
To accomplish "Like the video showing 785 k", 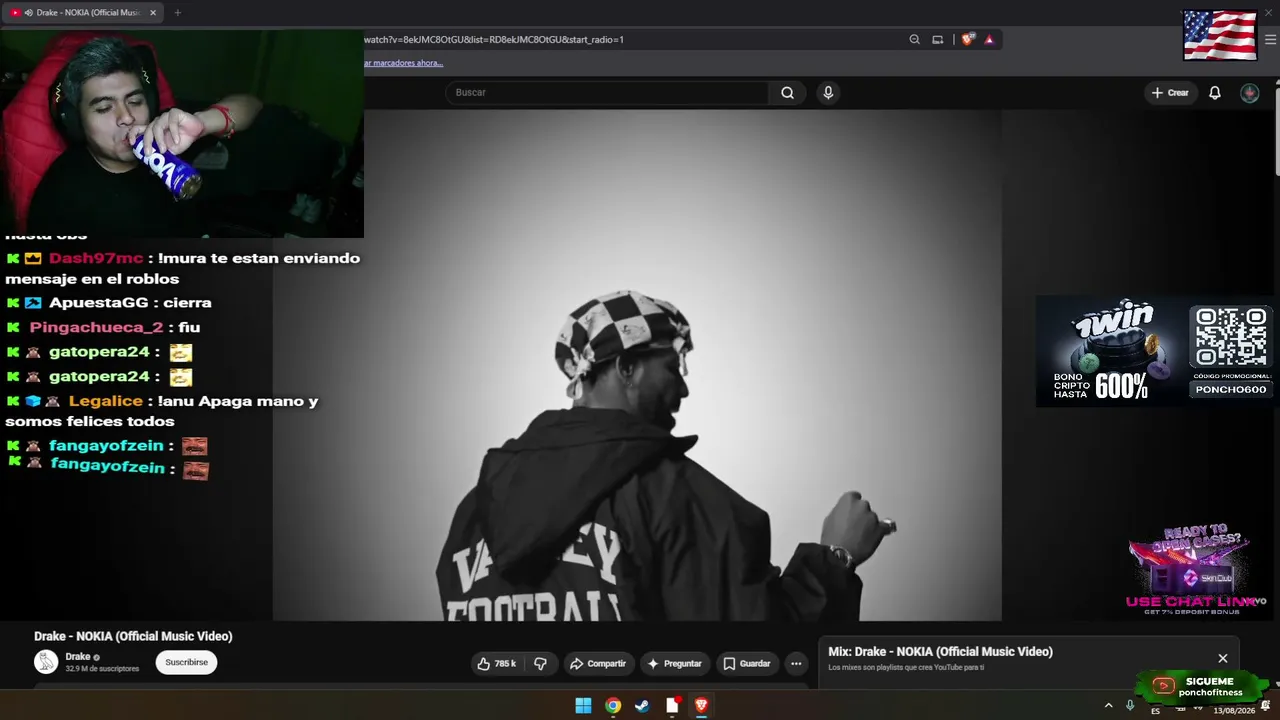I will click(x=497, y=663).
